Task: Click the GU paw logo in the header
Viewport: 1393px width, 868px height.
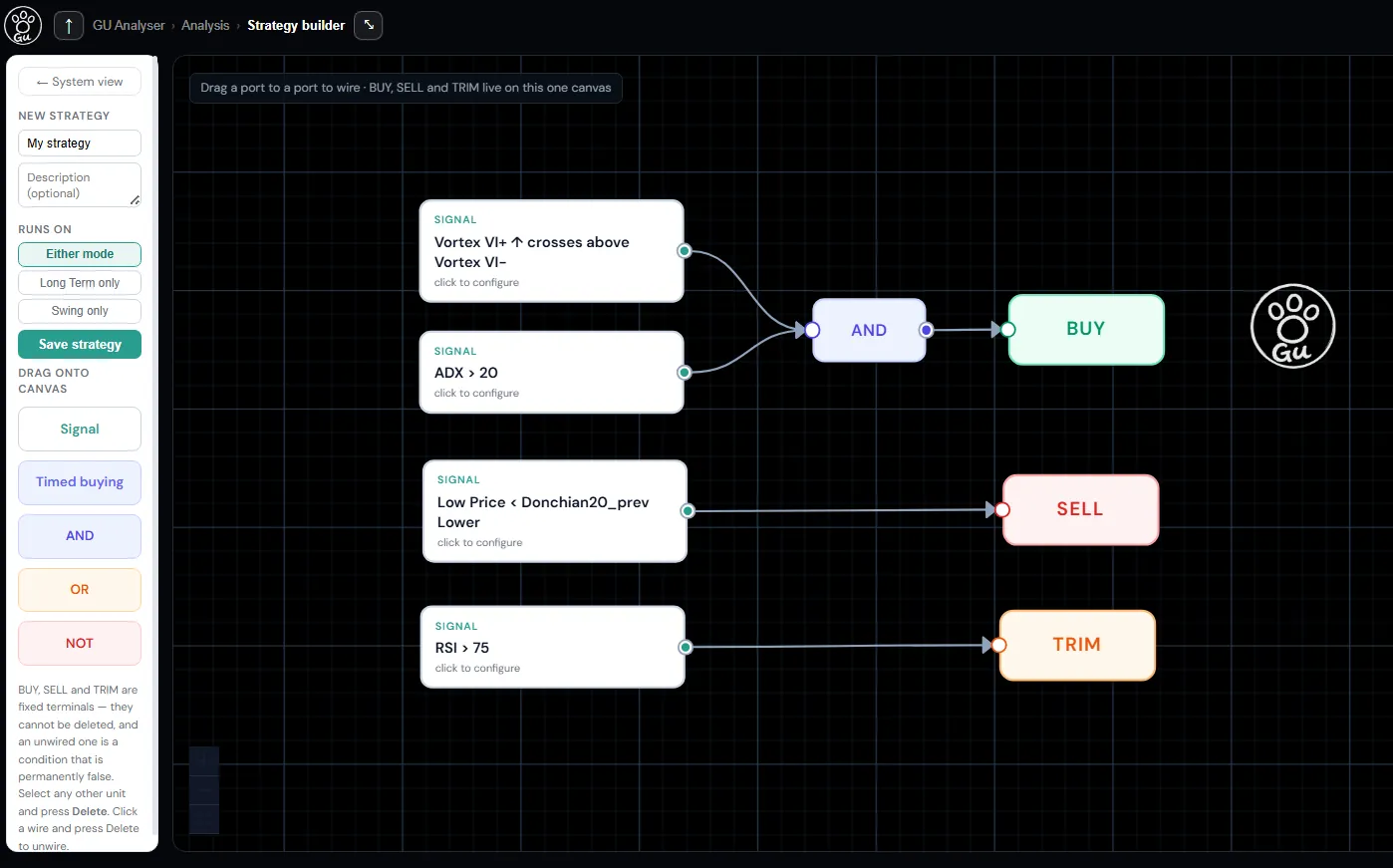Action: click(23, 25)
